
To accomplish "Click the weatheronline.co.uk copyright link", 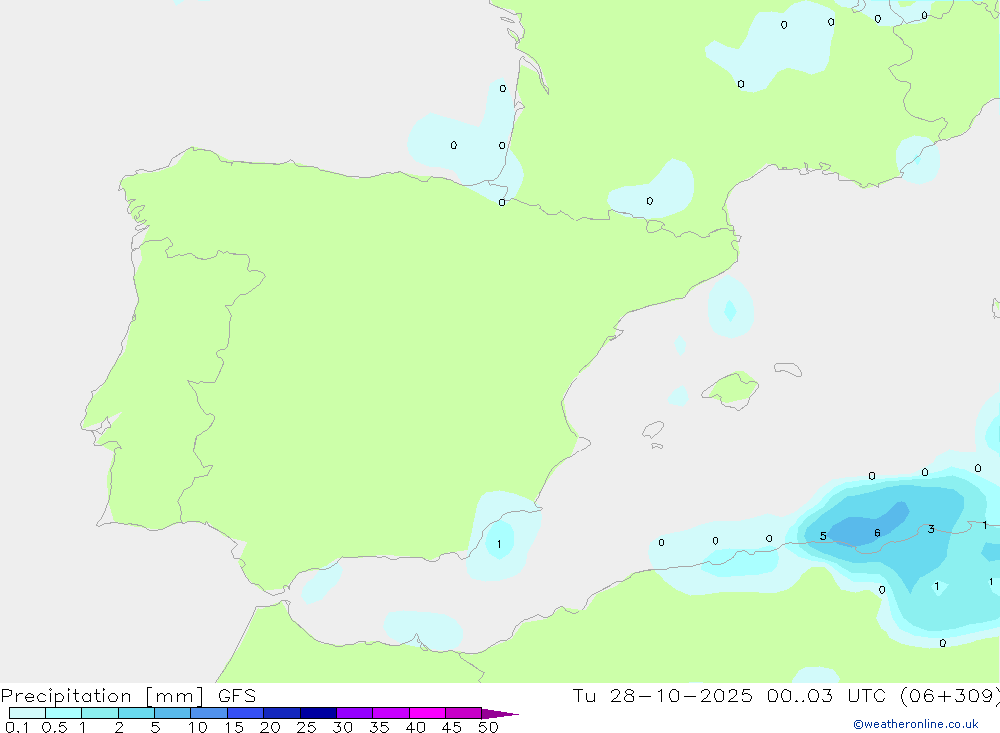I will pyautogui.click(x=916, y=724).
